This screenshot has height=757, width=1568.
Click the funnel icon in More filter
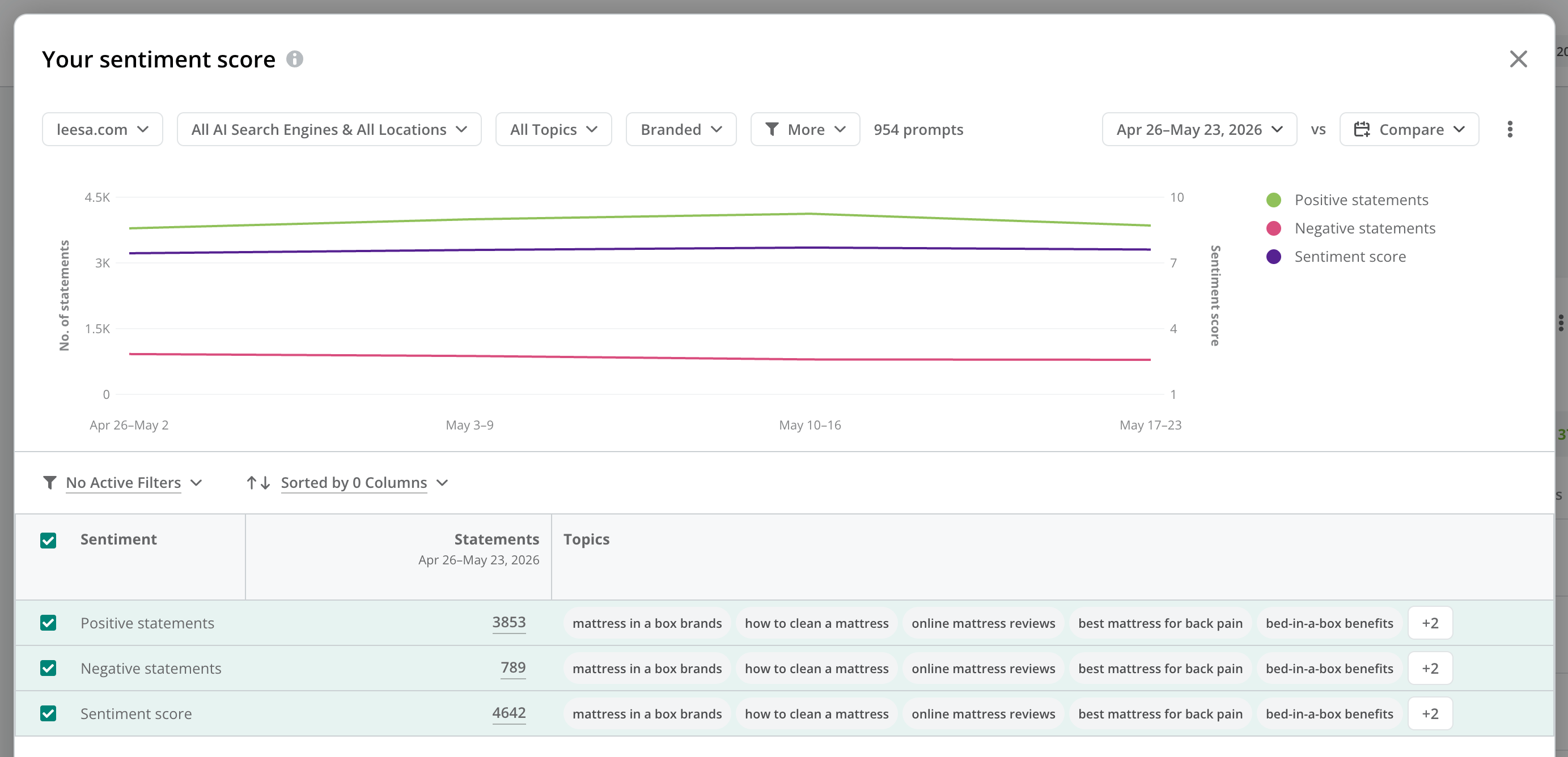point(772,129)
